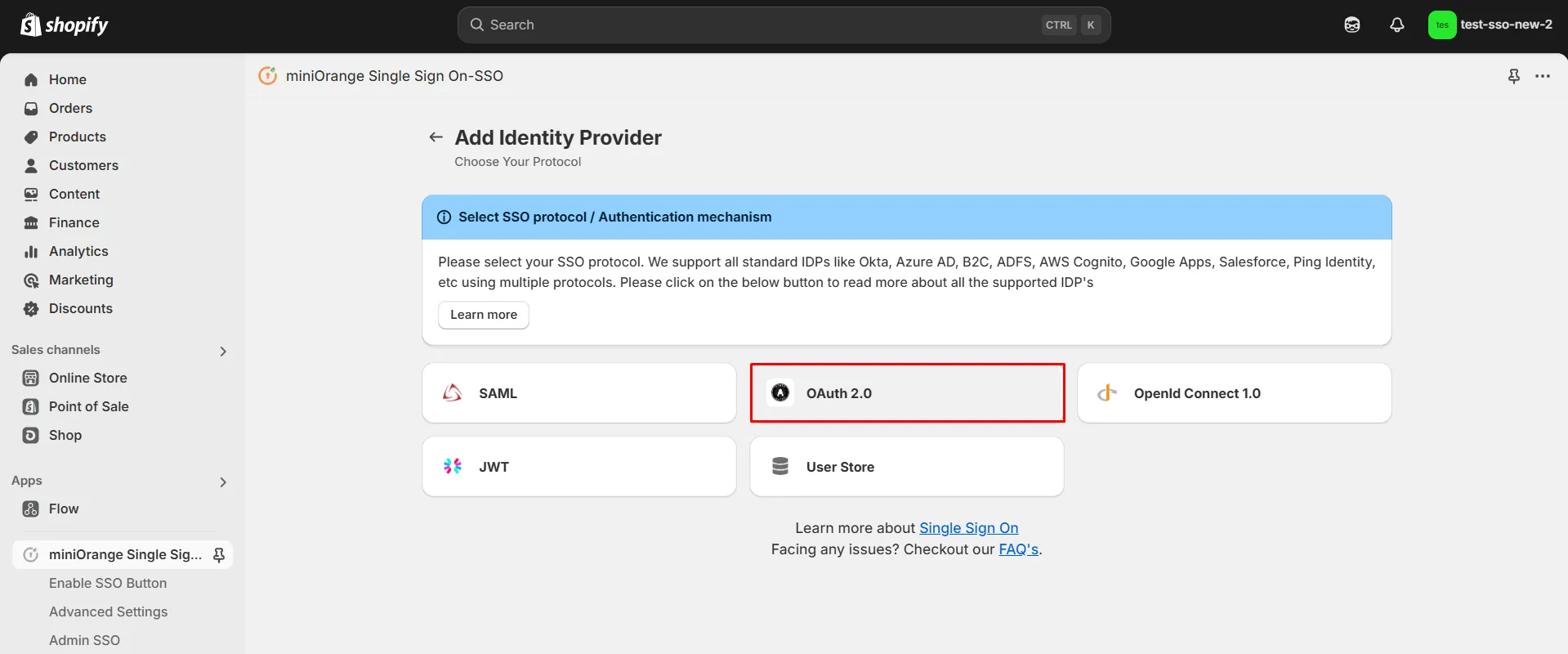Open the Products section
The width and height of the screenshot is (1568, 654).
click(78, 137)
